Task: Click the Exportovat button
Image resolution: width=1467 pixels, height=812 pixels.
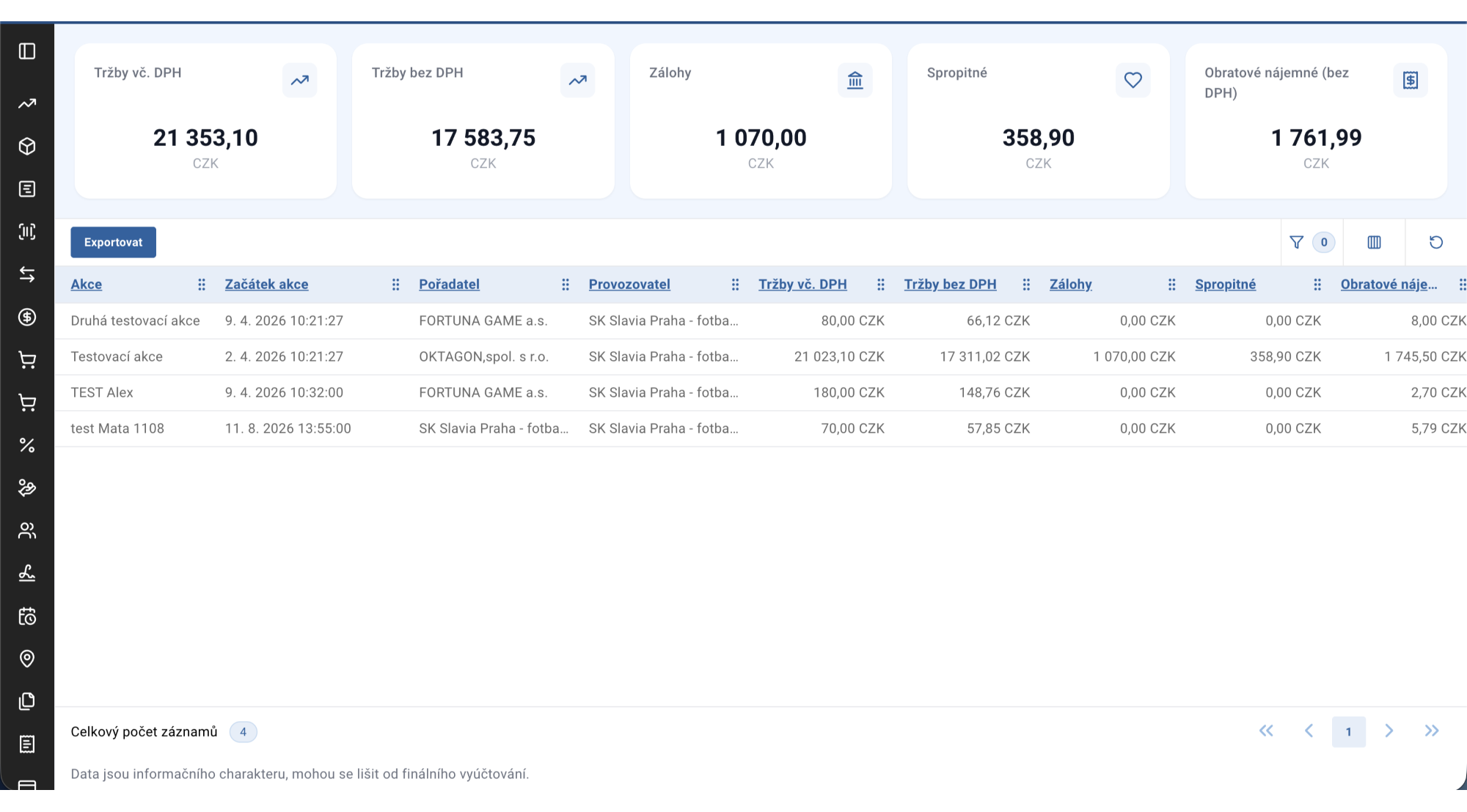Action: [x=113, y=242]
